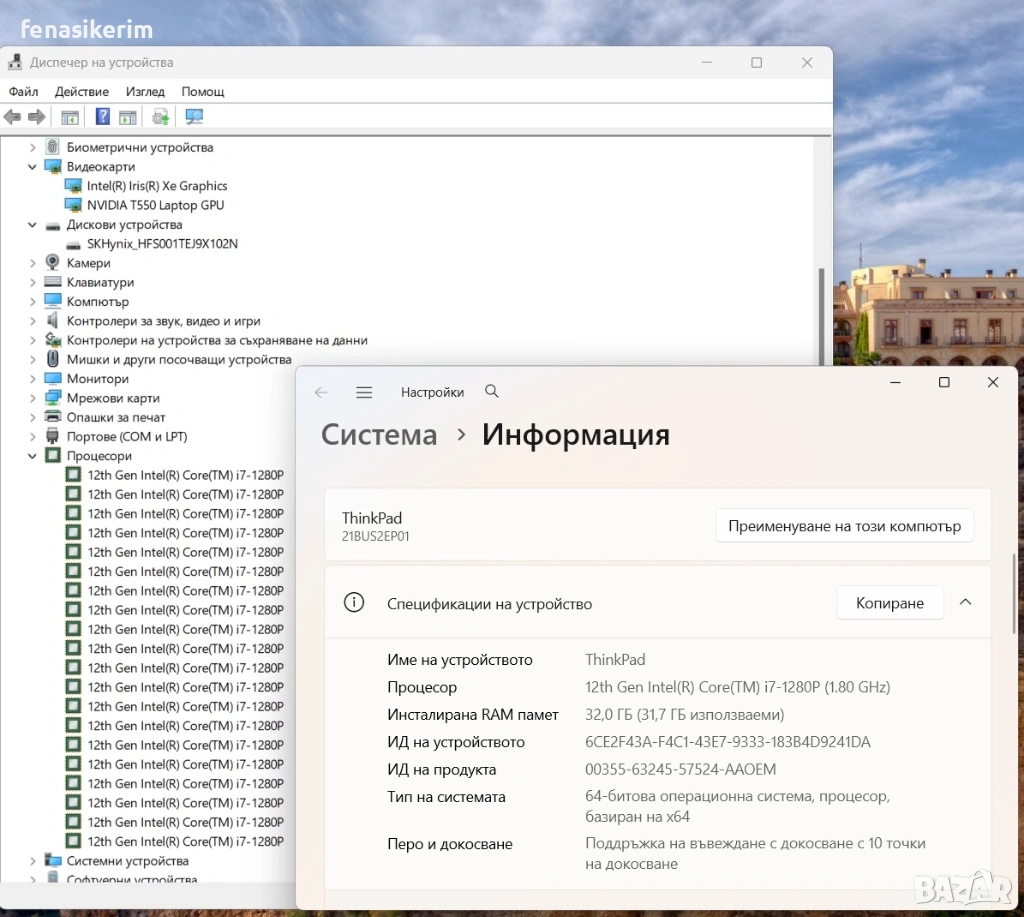Click the Копиране button

(889, 603)
